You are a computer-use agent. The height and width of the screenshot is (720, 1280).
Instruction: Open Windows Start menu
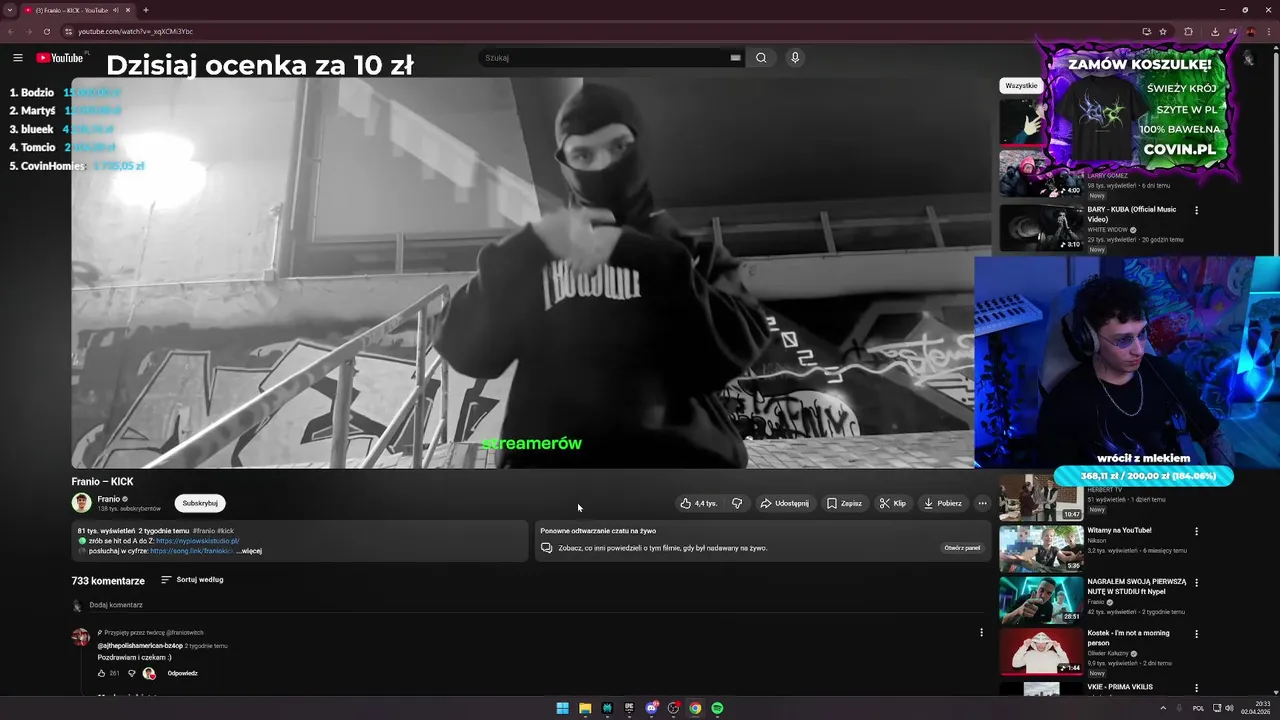coord(563,708)
